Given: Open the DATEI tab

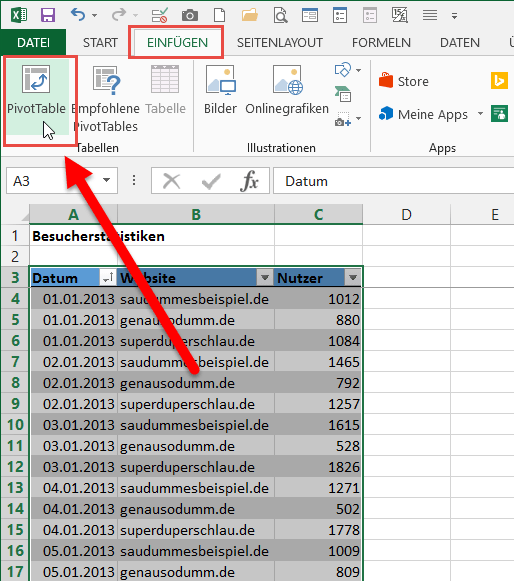Looking at the screenshot, I should point(33,43).
